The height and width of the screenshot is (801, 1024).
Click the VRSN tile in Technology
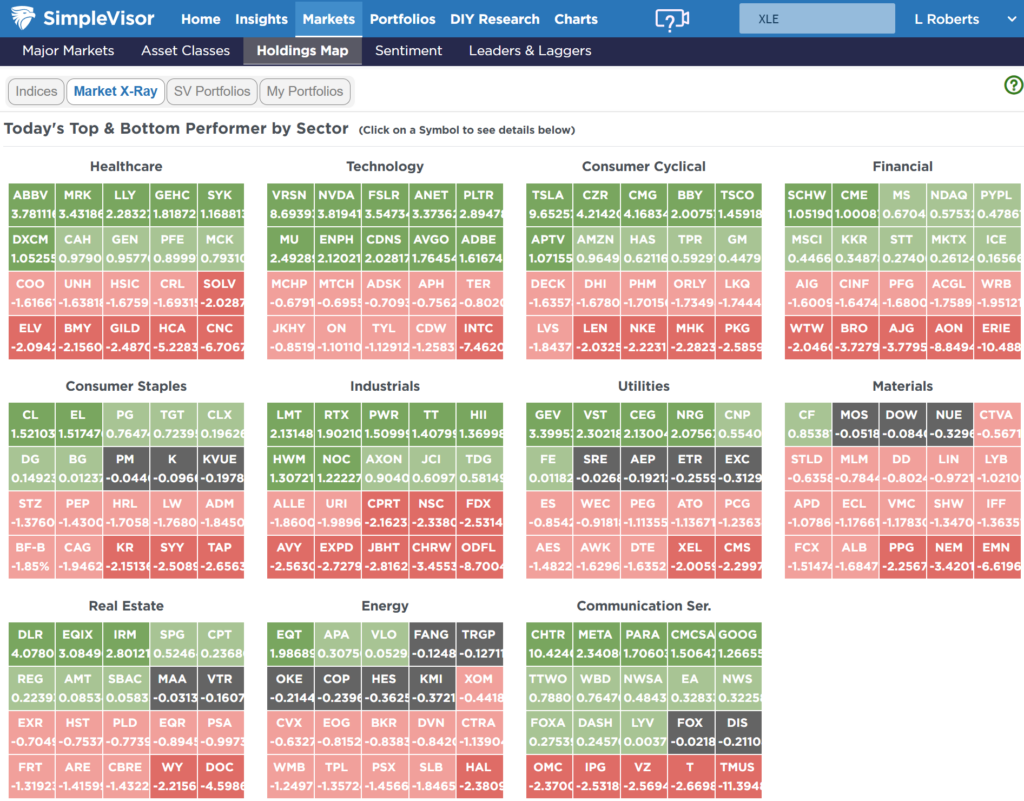pyautogui.click(x=289, y=204)
